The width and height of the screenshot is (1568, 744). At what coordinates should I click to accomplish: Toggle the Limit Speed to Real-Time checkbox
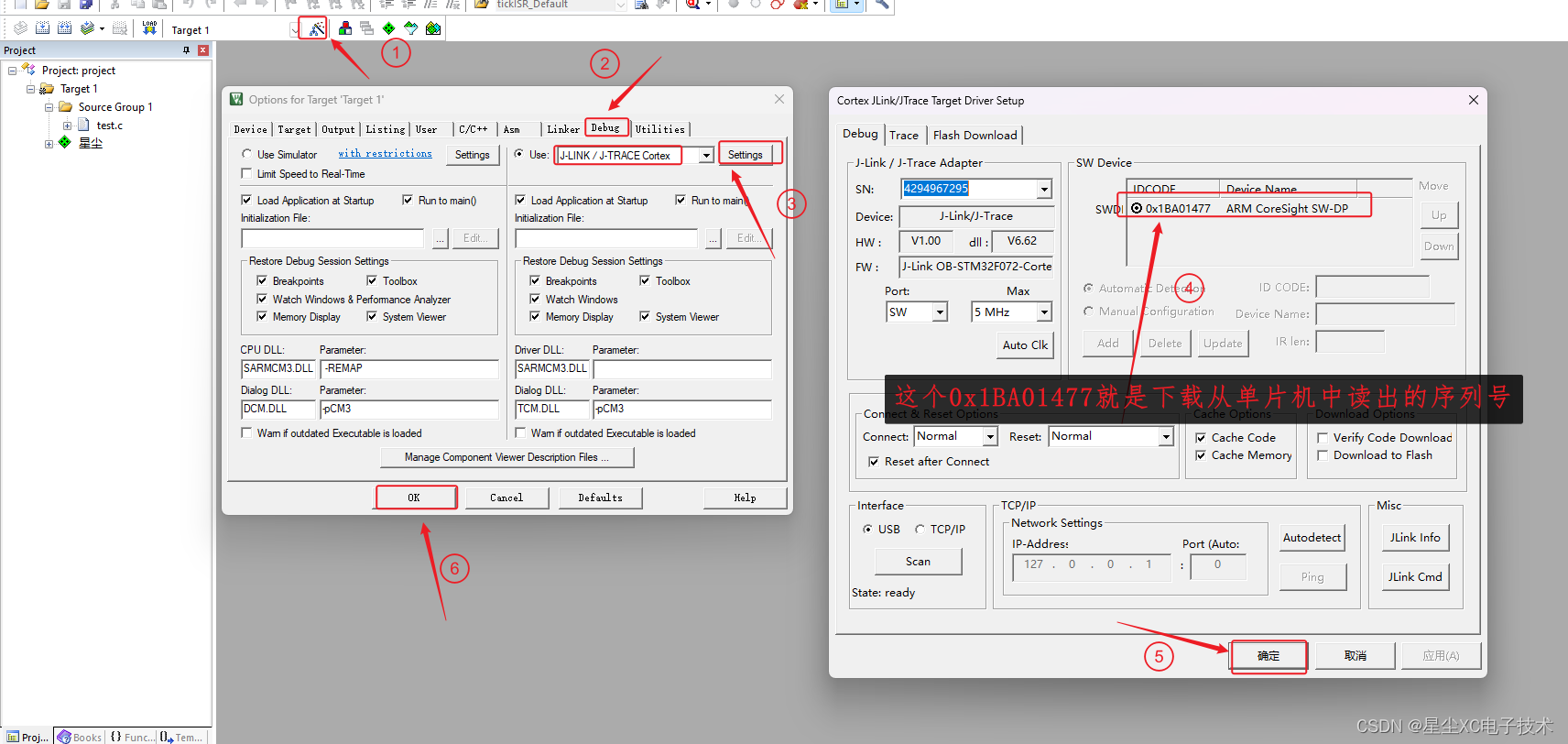click(x=246, y=173)
